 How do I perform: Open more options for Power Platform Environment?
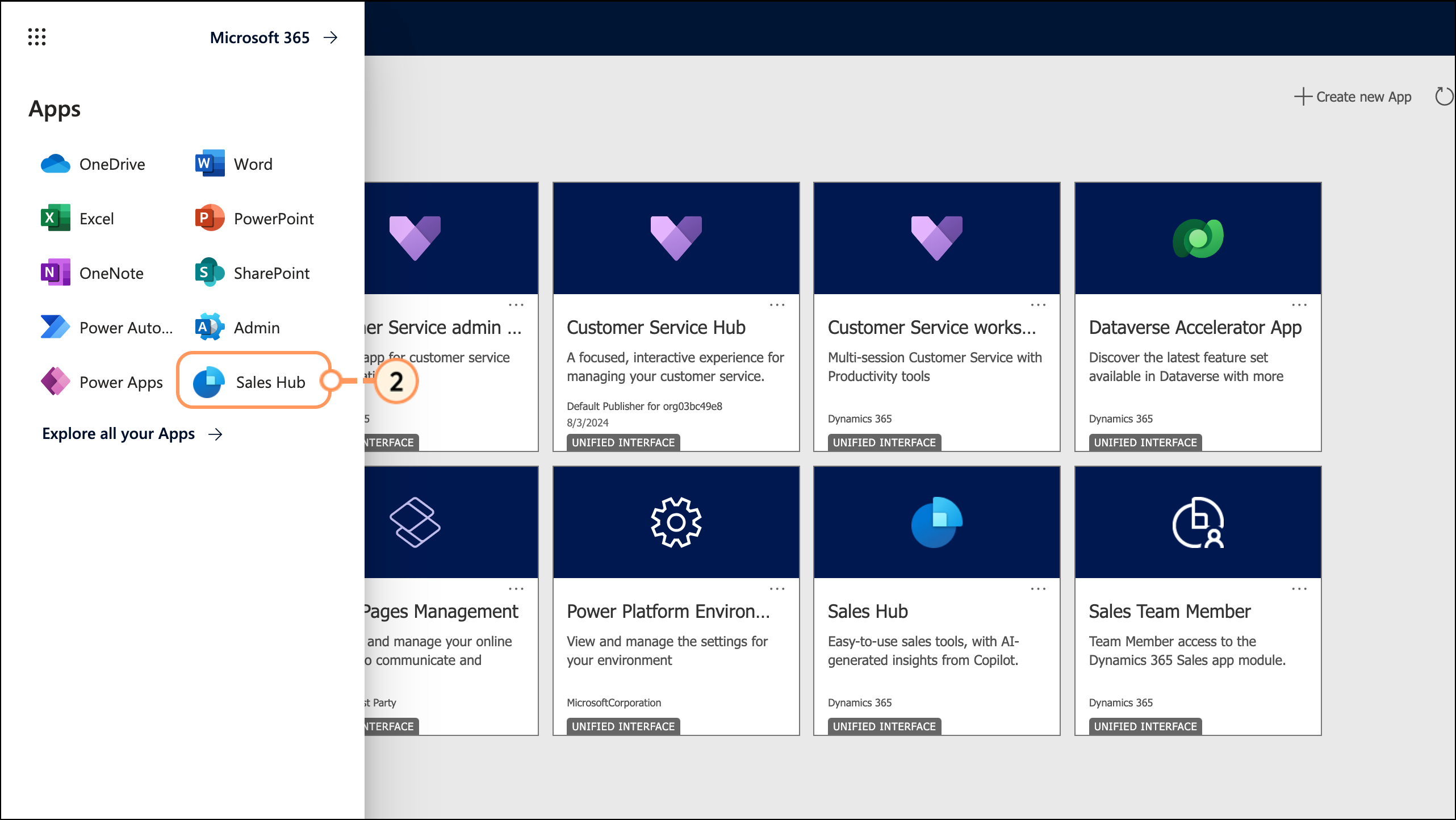tap(777, 589)
